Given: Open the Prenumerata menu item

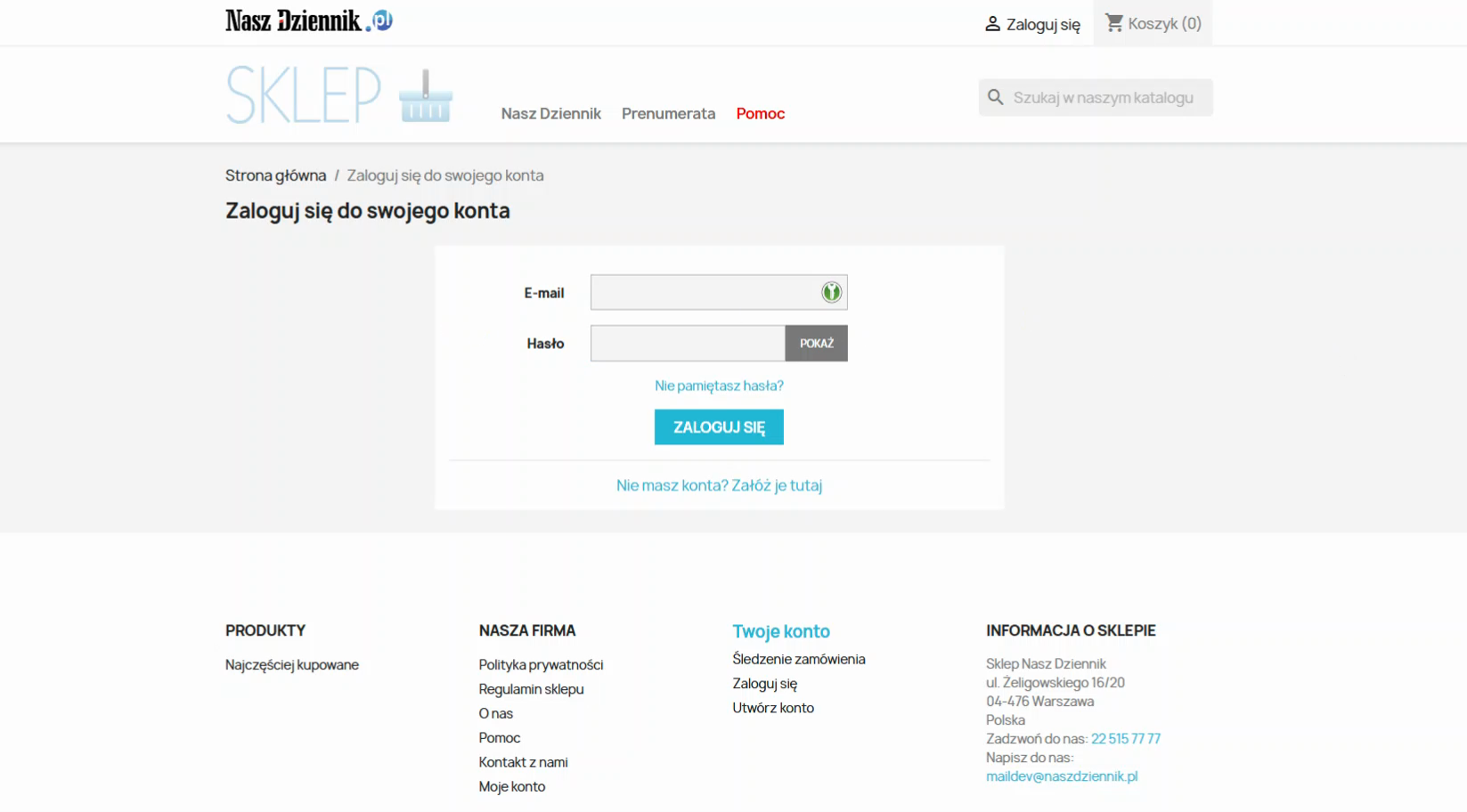Looking at the screenshot, I should coord(668,113).
